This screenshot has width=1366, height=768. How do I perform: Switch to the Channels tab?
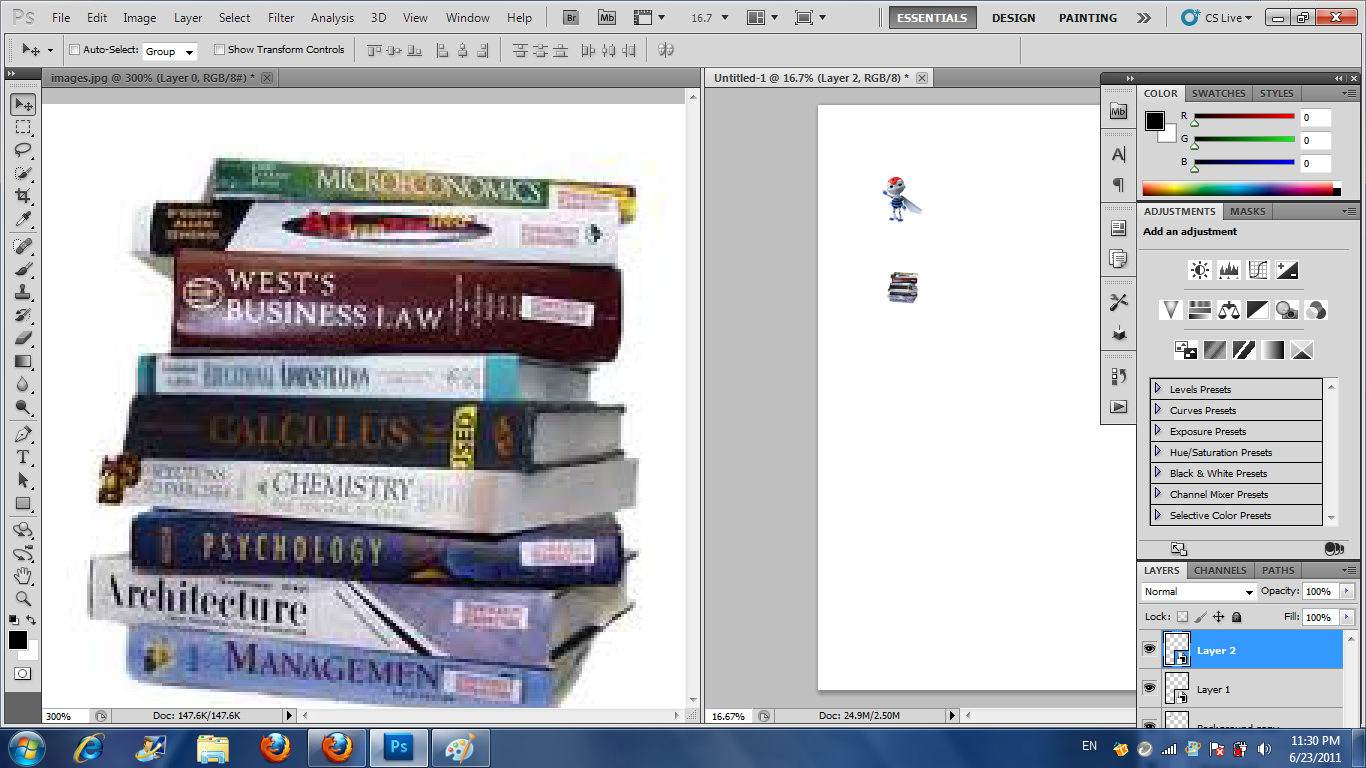coord(1220,570)
